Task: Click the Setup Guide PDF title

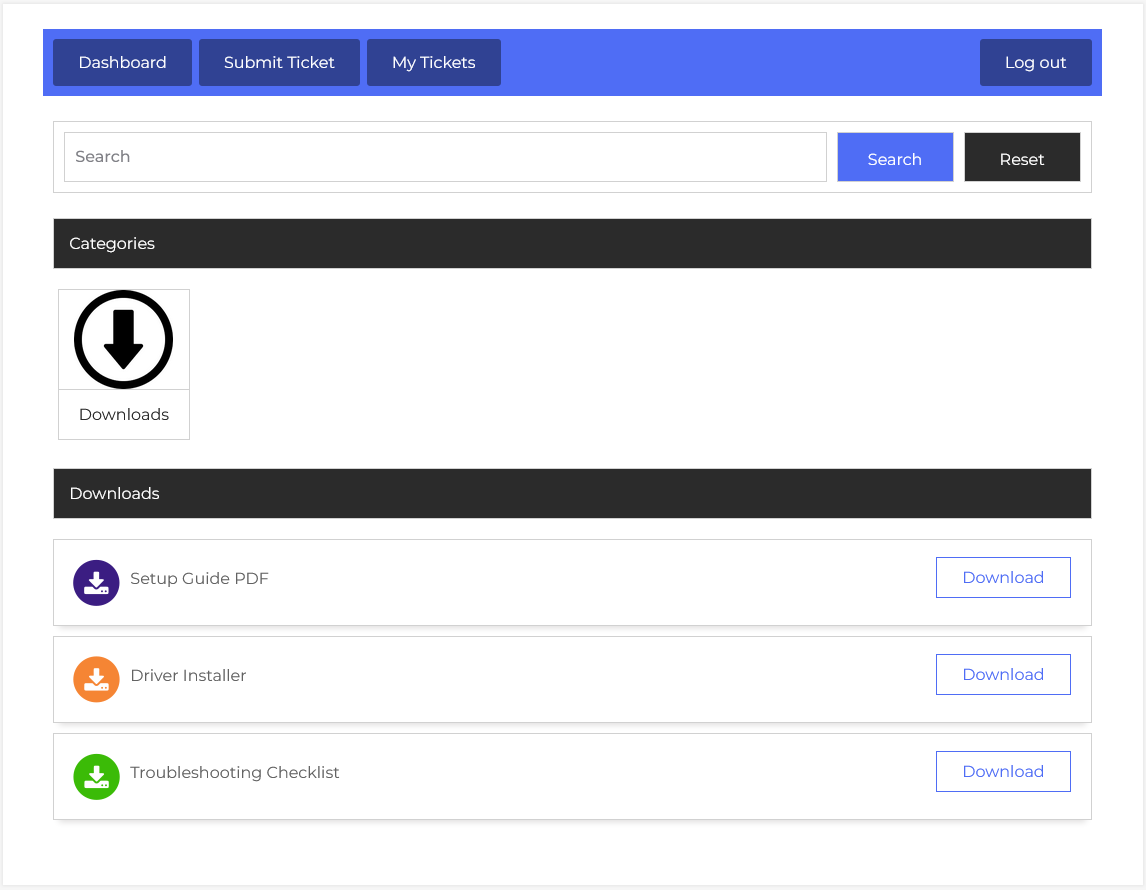Action: coord(199,579)
